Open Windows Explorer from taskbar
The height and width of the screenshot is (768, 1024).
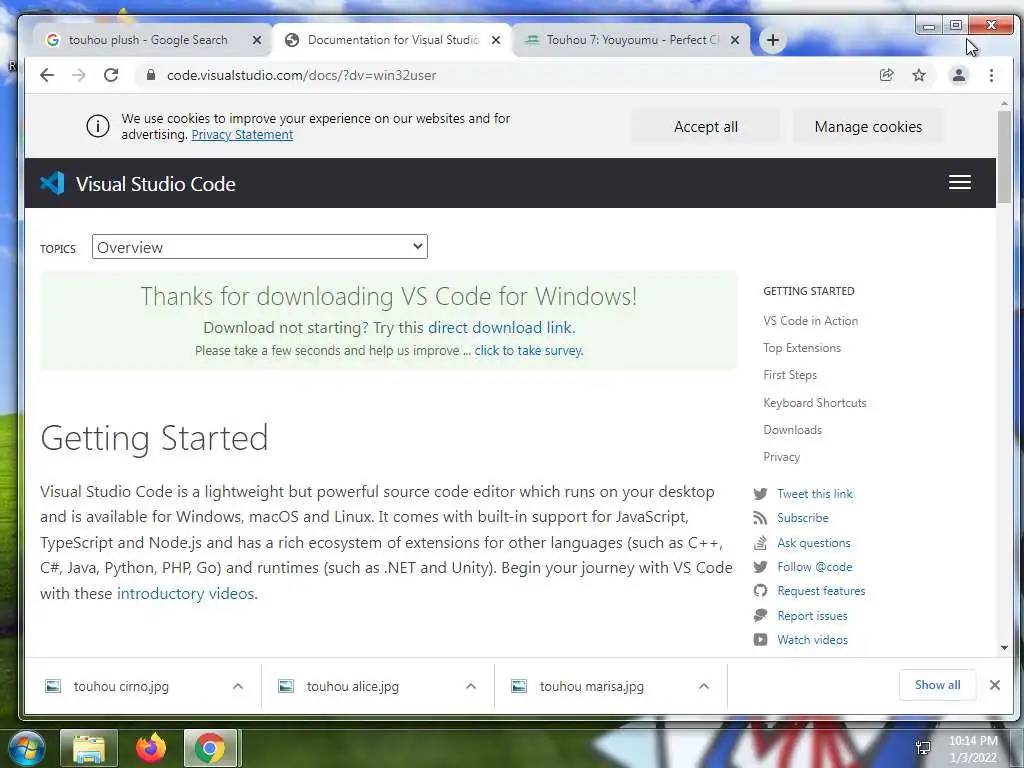(x=89, y=748)
